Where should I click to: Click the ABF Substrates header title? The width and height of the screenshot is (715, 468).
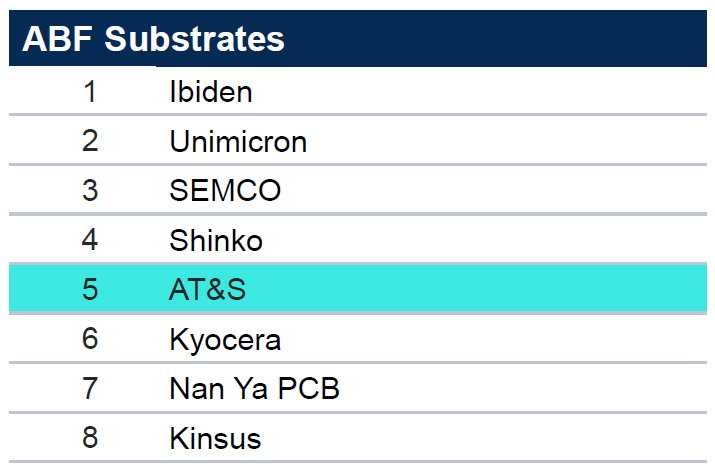pos(153,39)
